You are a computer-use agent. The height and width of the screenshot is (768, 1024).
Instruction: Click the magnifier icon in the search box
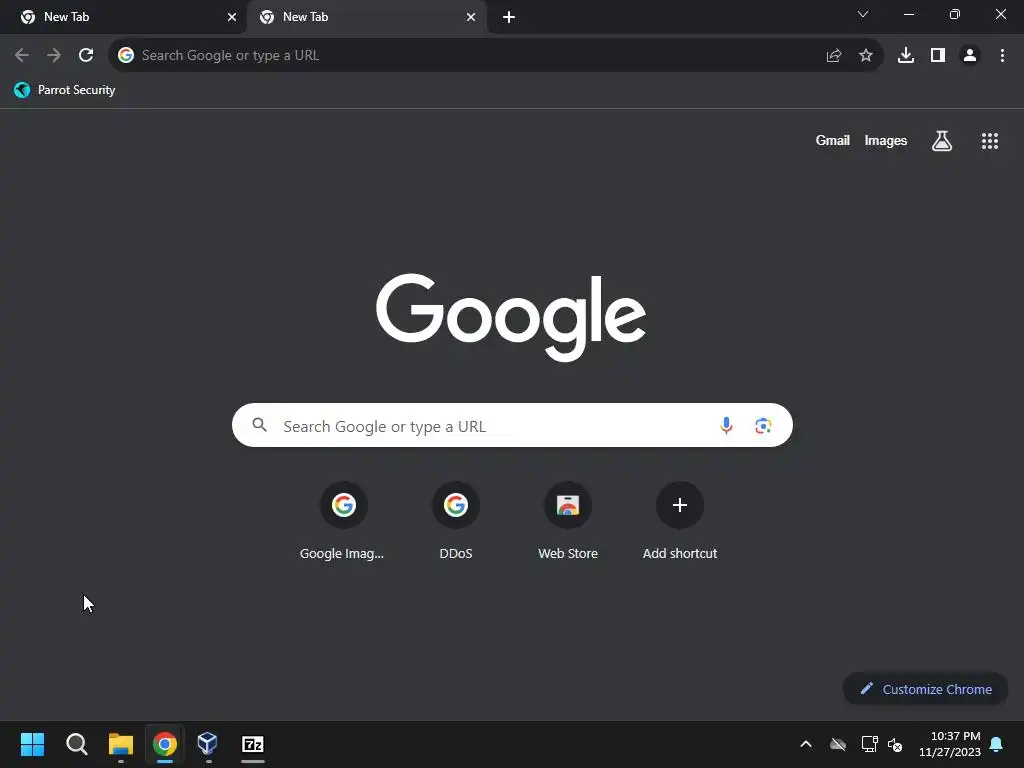pos(259,425)
